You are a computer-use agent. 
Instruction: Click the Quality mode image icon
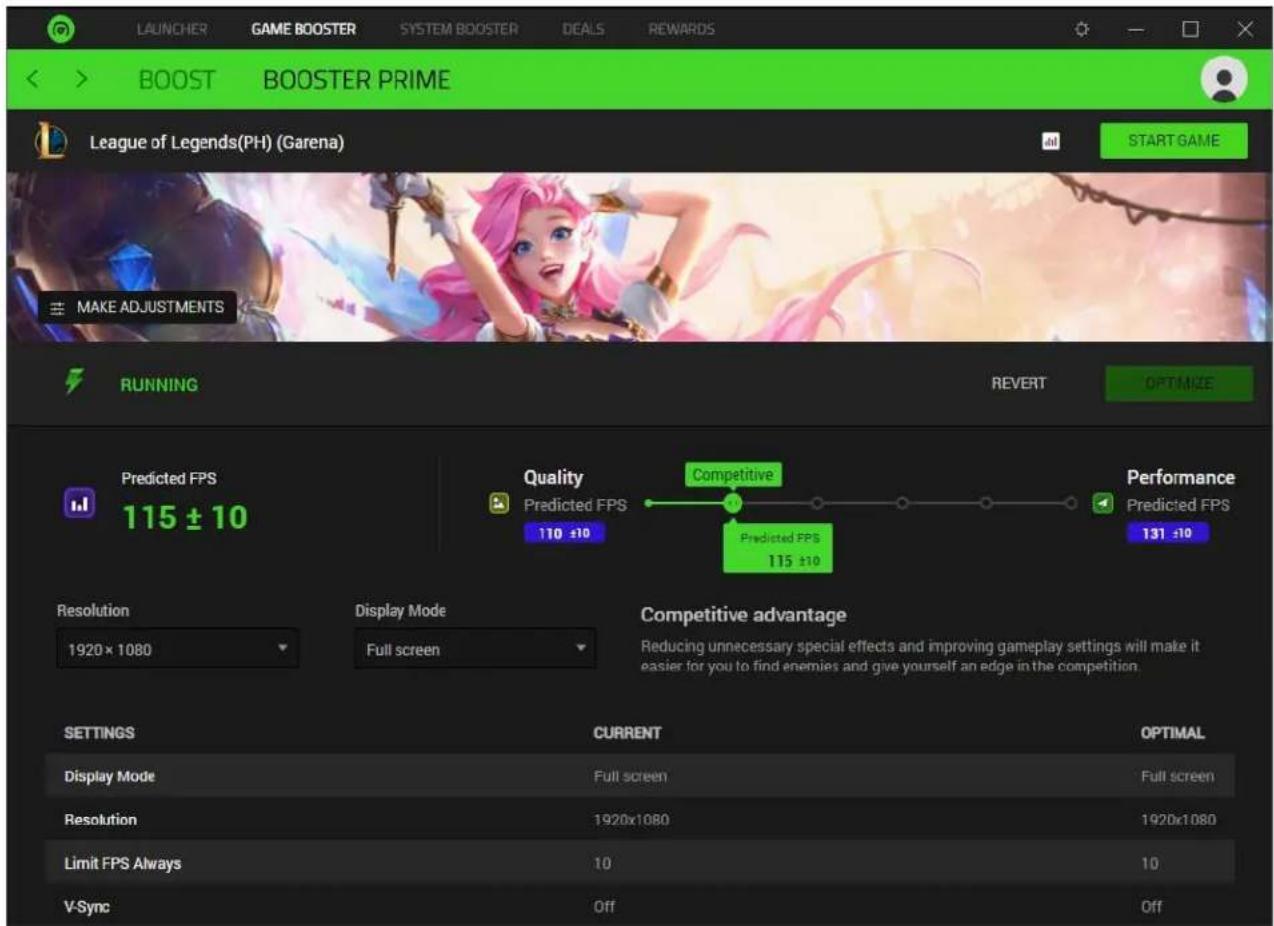click(x=498, y=504)
